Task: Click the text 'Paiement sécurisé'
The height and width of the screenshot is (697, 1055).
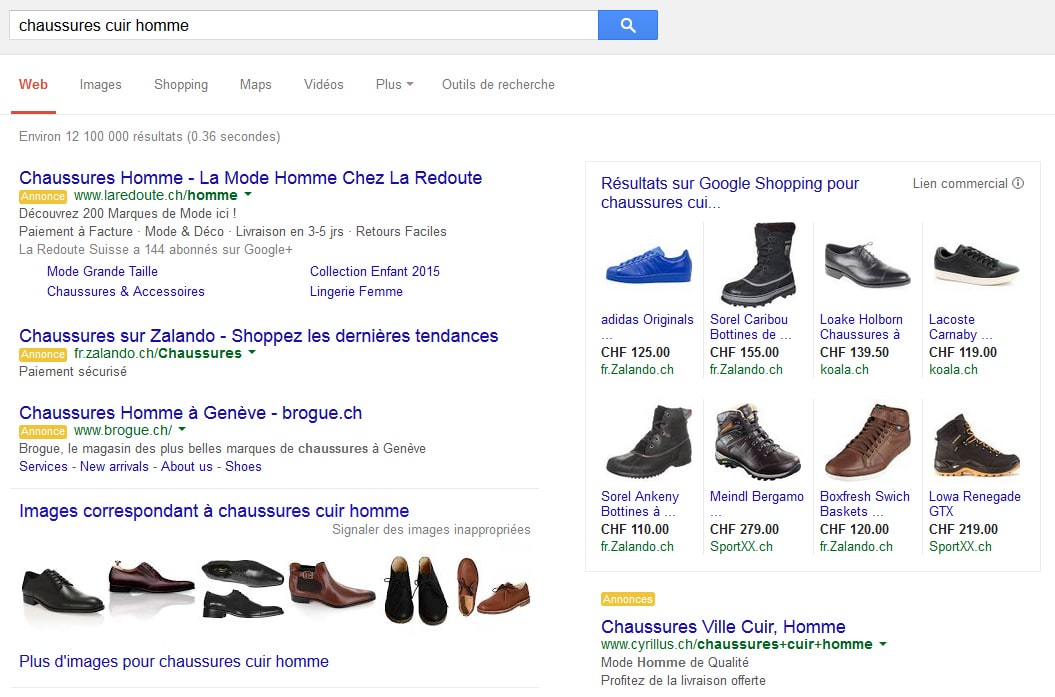Action: [x=73, y=371]
